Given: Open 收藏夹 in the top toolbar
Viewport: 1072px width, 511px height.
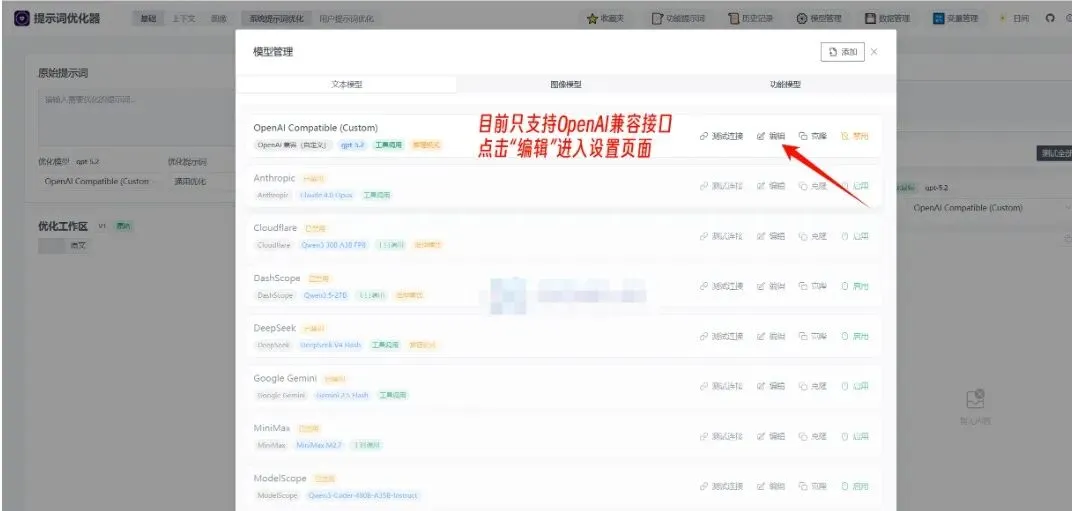Looking at the screenshot, I should [606, 18].
